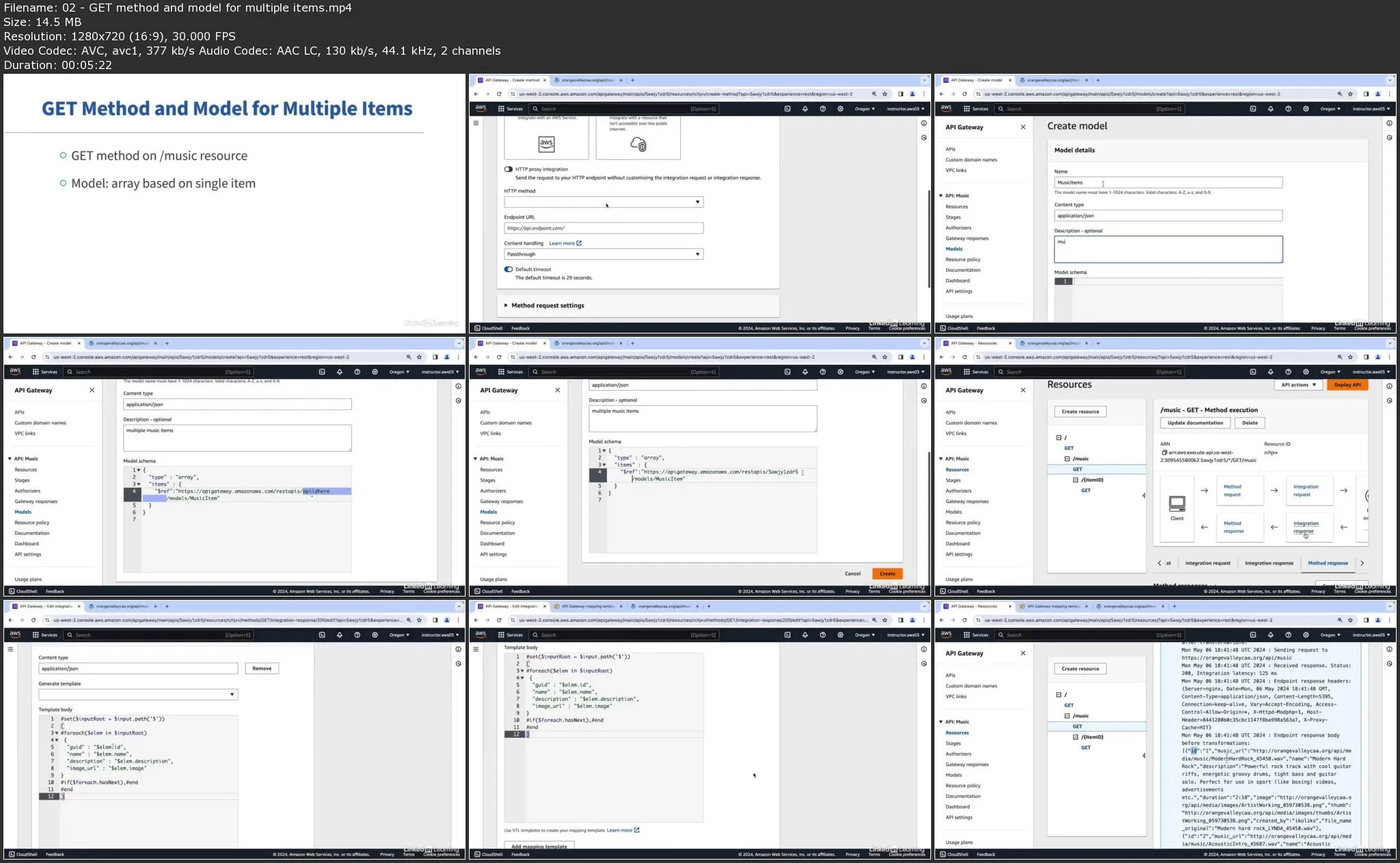1400x863 pixels.
Task: Click the Remove button next to application/json
Action: click(x=262, y=668)
